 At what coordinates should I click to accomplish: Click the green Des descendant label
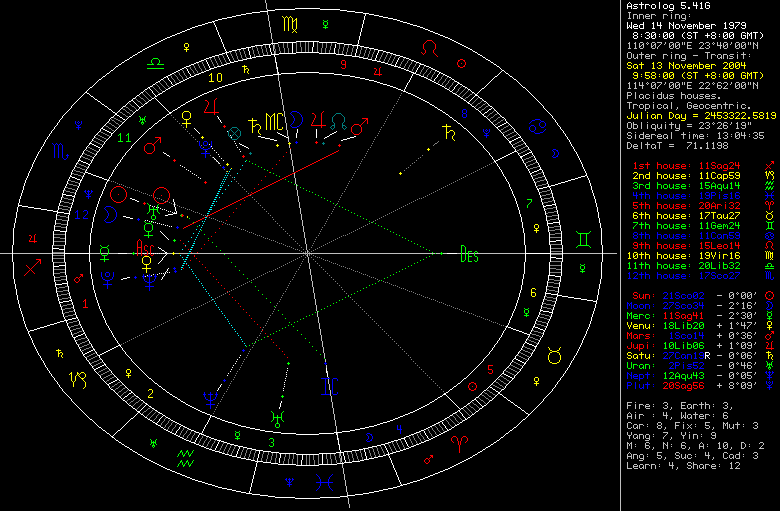468,254
